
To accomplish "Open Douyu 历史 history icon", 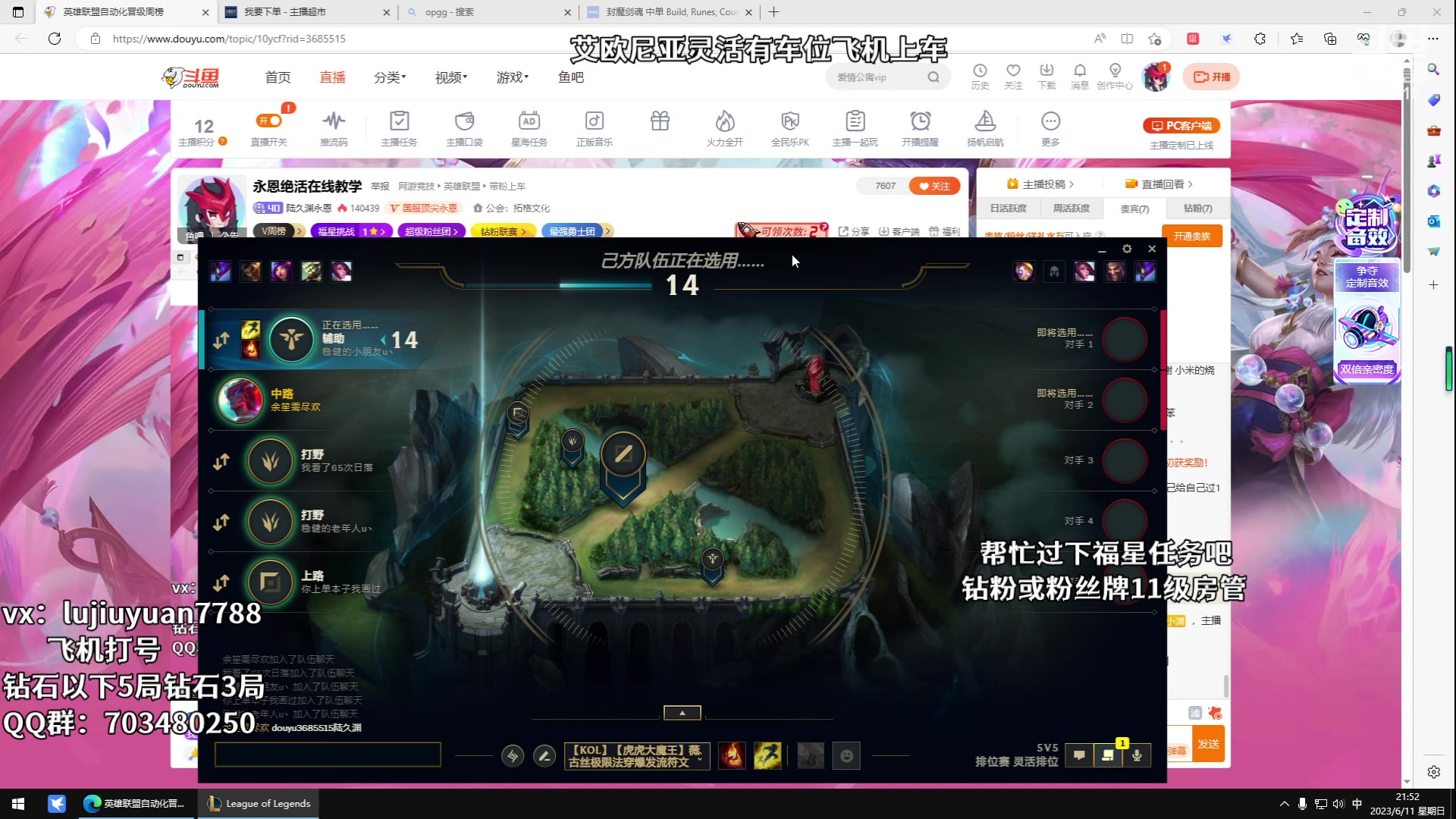I will (980, 77).
